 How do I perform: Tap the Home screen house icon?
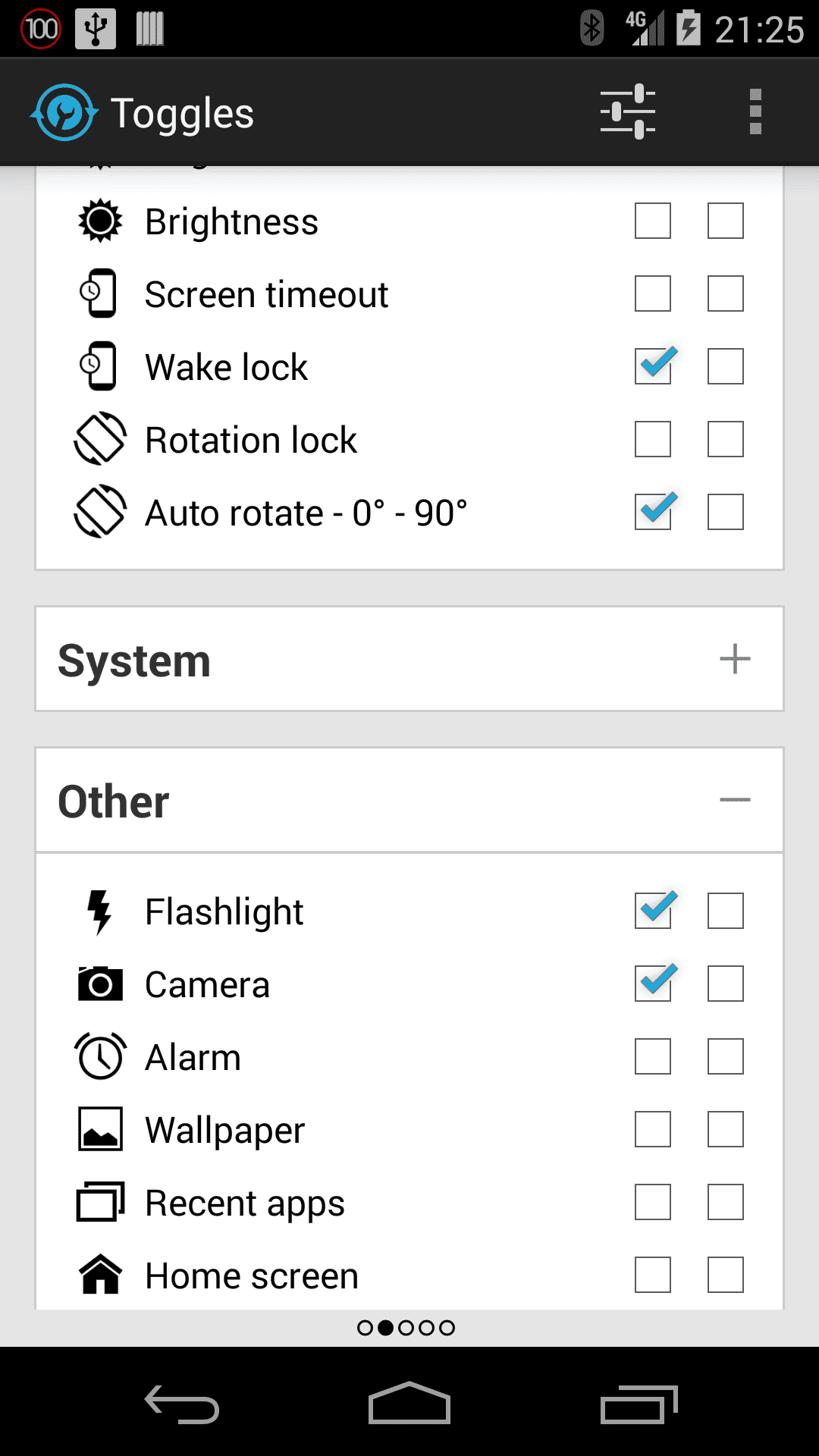click(x=100, y=1275)
